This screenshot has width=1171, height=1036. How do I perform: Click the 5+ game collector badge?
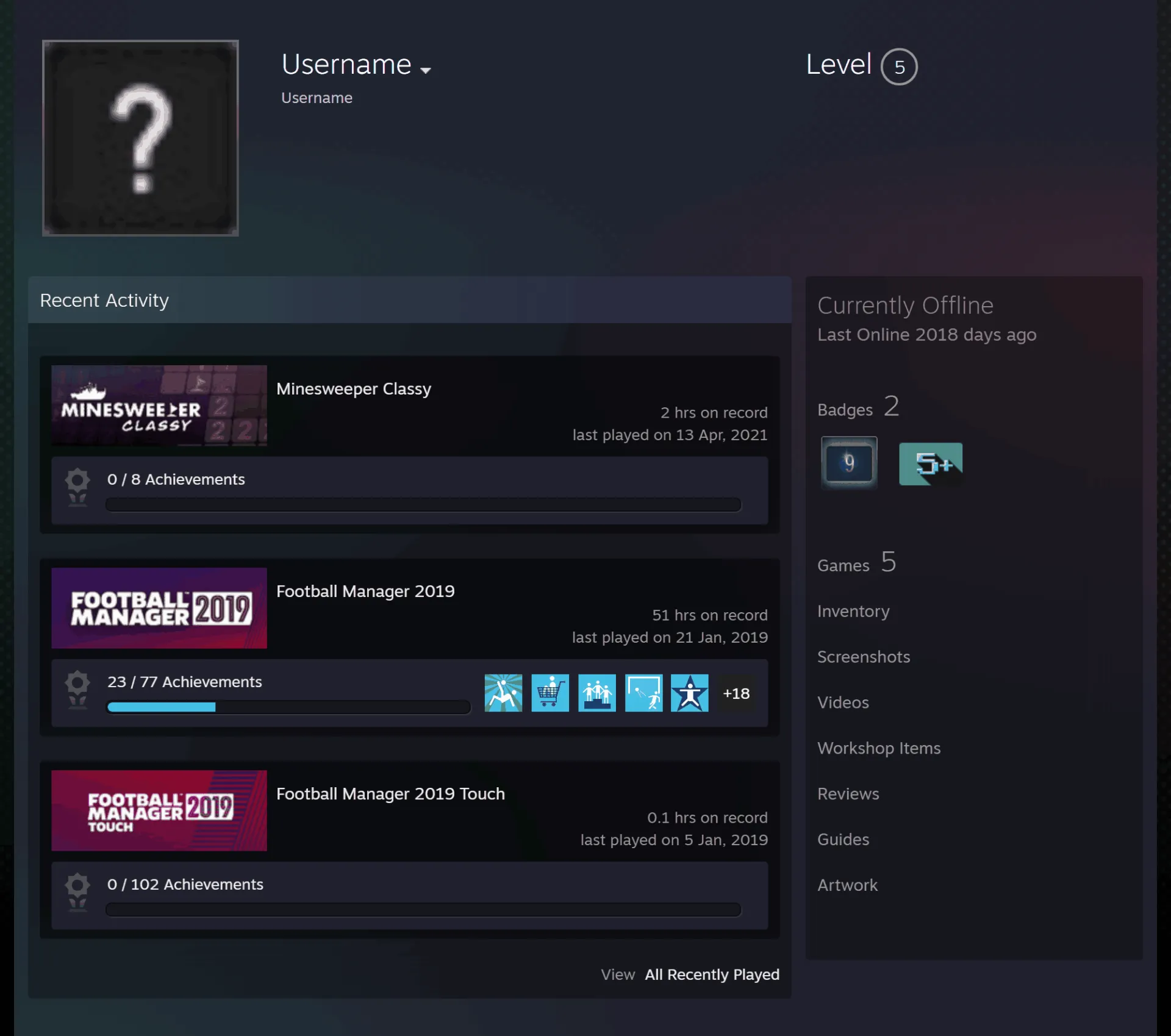click(931, 464)
